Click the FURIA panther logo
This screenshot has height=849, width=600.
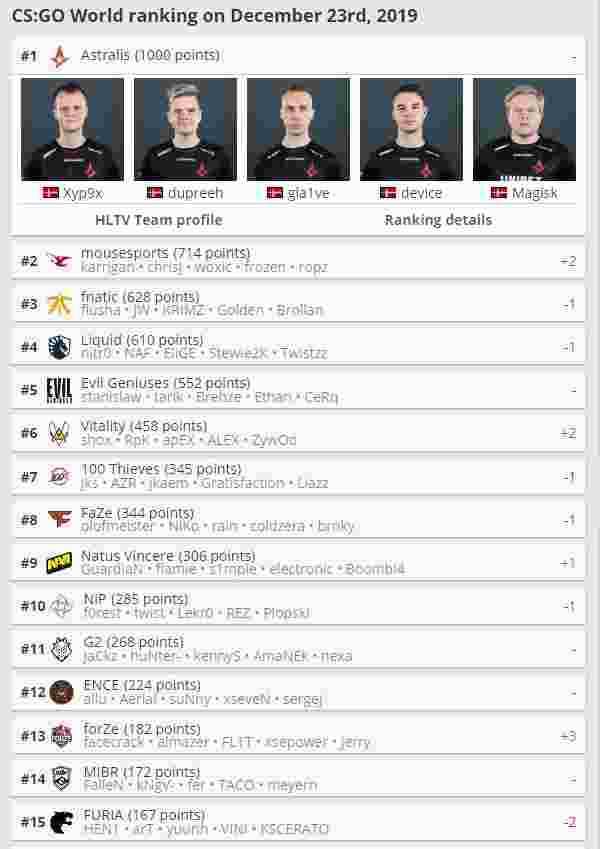pos(61,822)
